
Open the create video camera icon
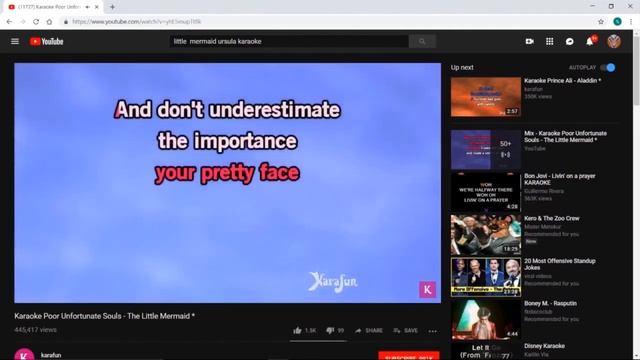coord(529,41)
